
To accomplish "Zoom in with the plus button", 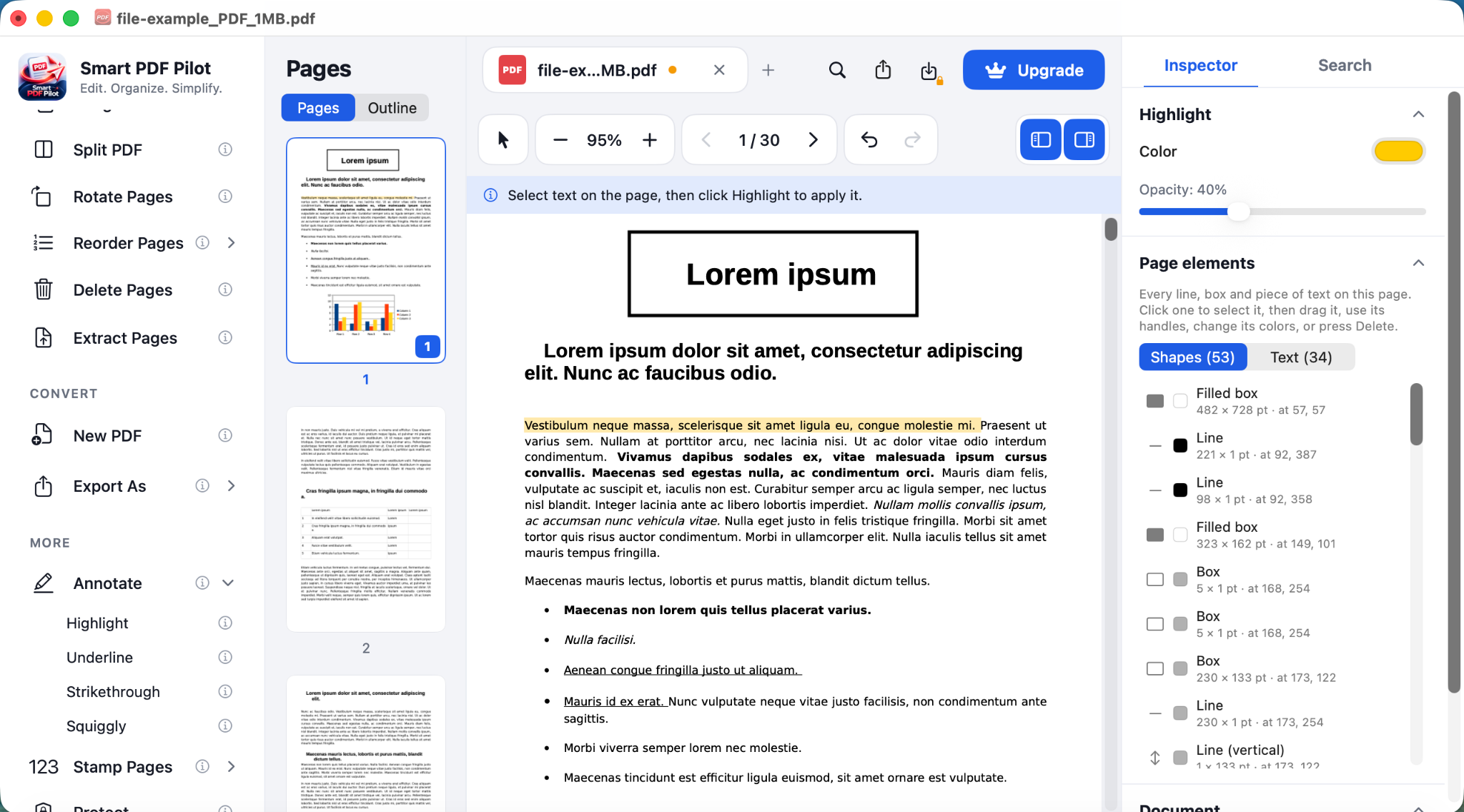I will [x=649, y=140].
